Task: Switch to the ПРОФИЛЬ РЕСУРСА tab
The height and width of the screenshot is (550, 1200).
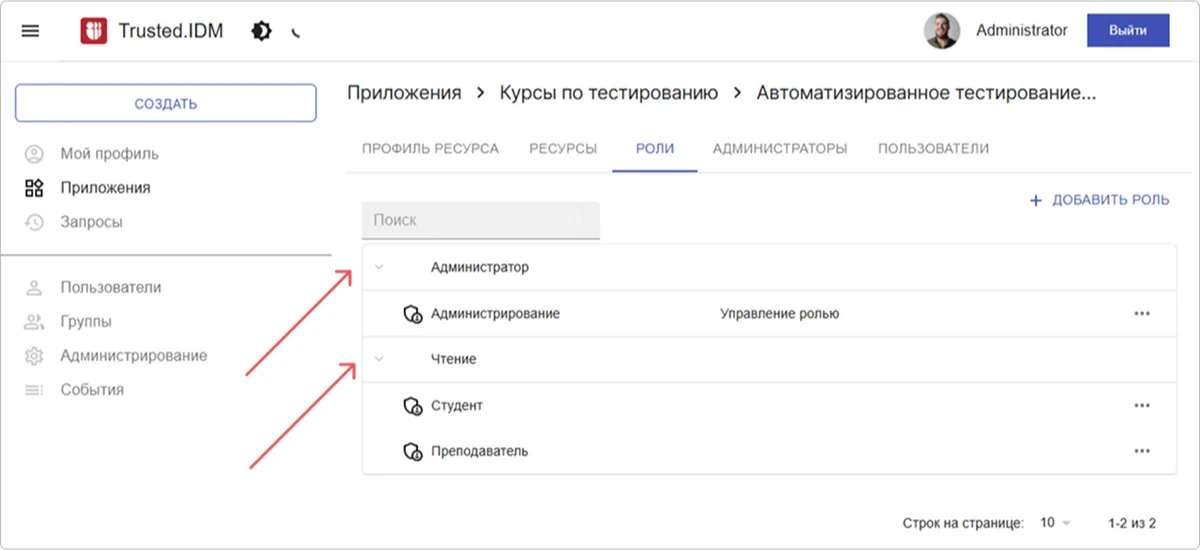Action: point(430,148)
